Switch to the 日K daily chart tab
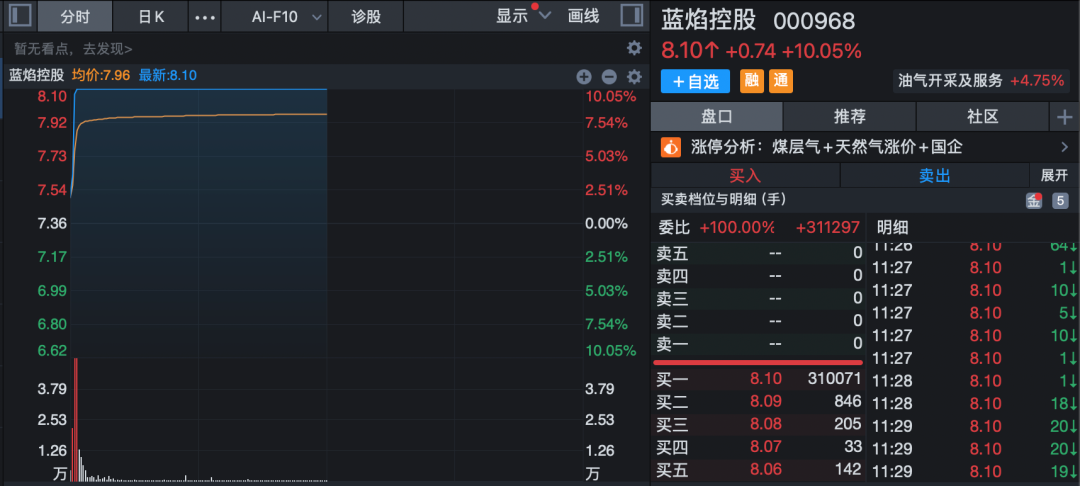This screenshot has width=1080, height=486. pyautogui.click(x=151, y=17)
